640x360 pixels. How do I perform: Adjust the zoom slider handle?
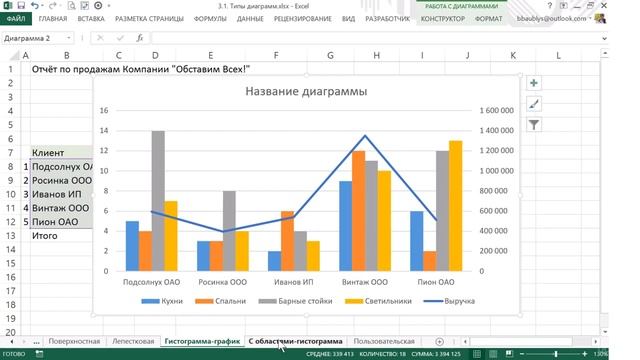pos(556,354)
